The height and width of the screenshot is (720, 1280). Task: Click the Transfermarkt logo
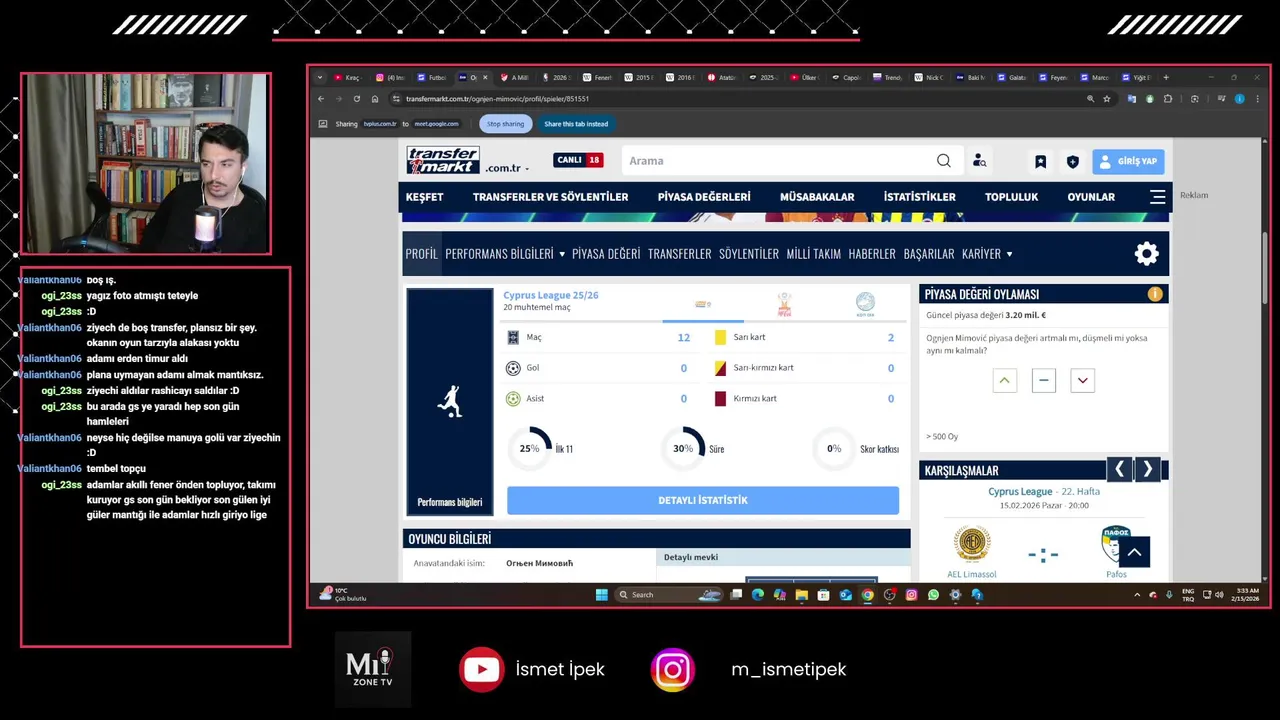tap(443, 160)
